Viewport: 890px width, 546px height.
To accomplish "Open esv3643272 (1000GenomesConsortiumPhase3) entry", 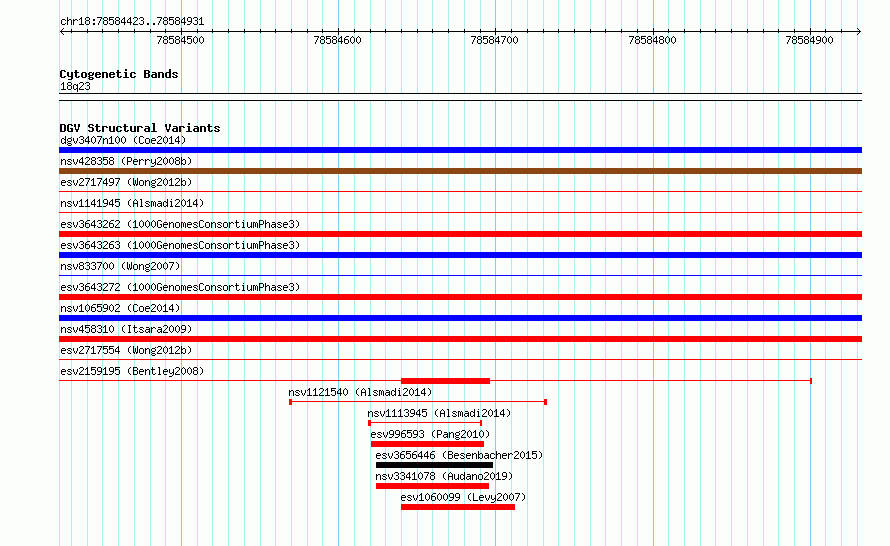I will (180, 287).
